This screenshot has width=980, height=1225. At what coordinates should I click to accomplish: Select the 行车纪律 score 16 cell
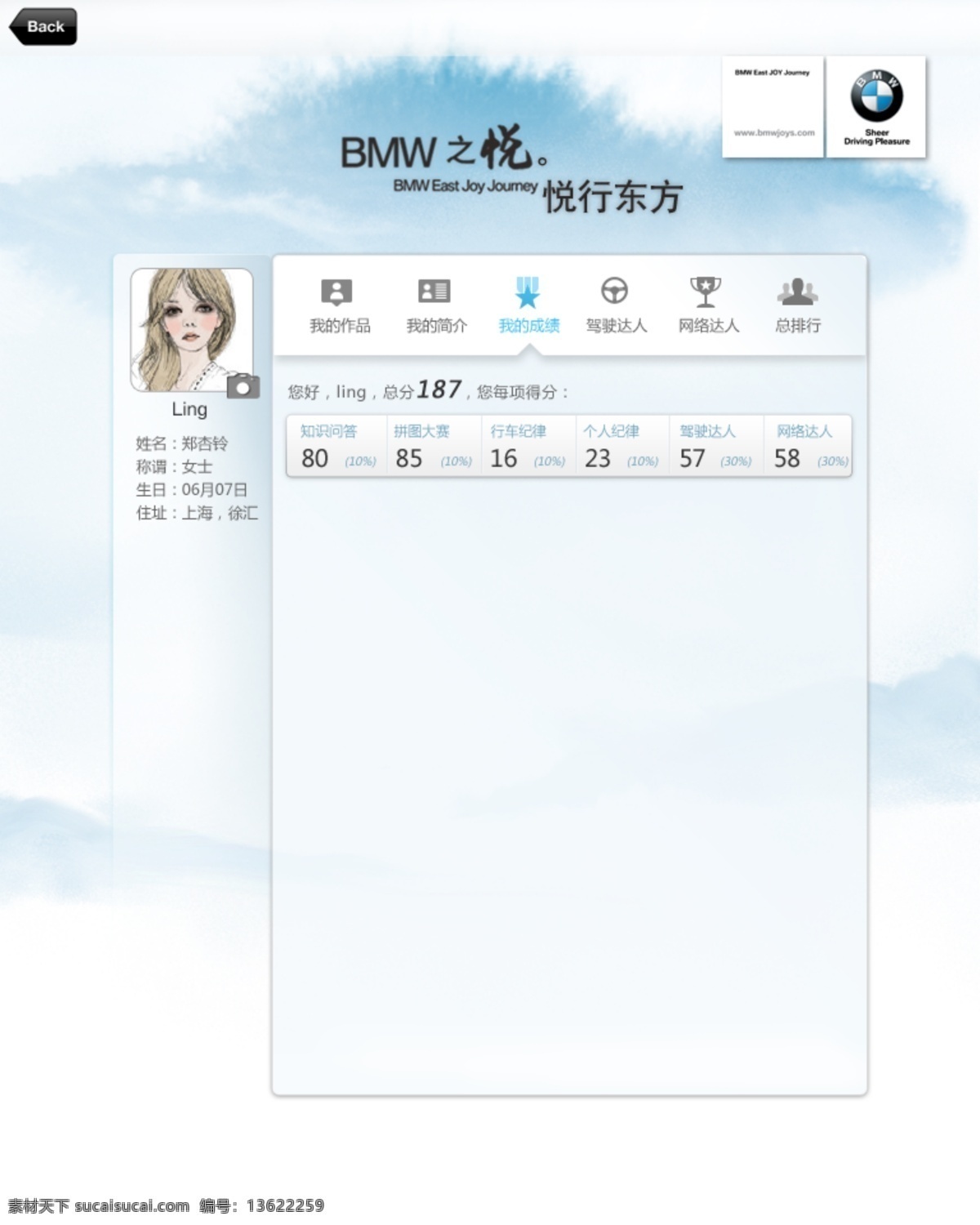(528, 446)
